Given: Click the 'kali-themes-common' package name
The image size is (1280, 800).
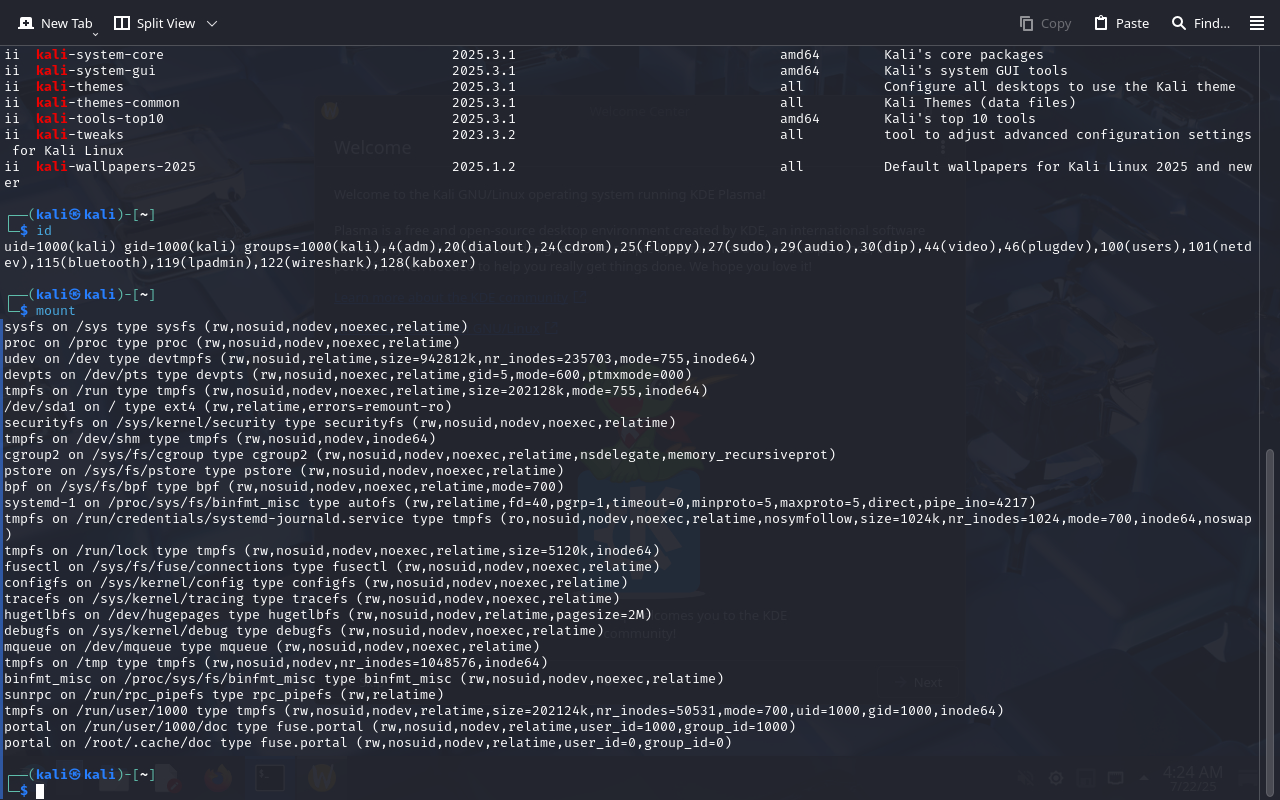Looking at the screenshot, I should (x=108, y=103).
